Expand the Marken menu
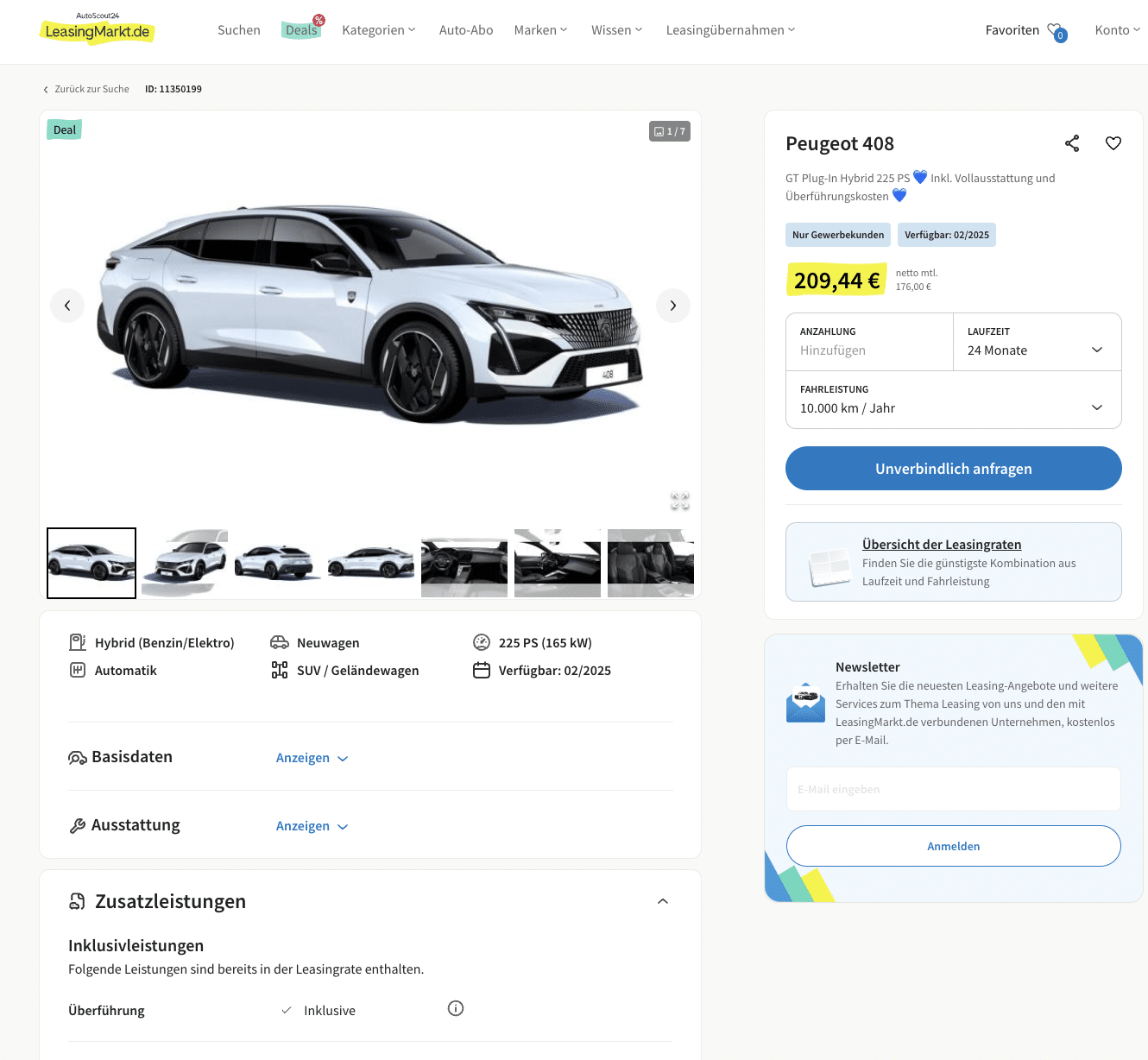Viewport: 1148px width, 1060px height. (541, 30)
